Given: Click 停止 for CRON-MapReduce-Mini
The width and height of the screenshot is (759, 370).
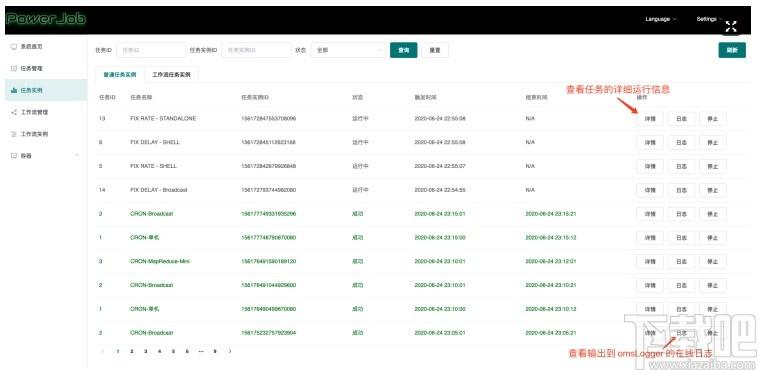Looking at the screenshot, I should click(713, 261).
